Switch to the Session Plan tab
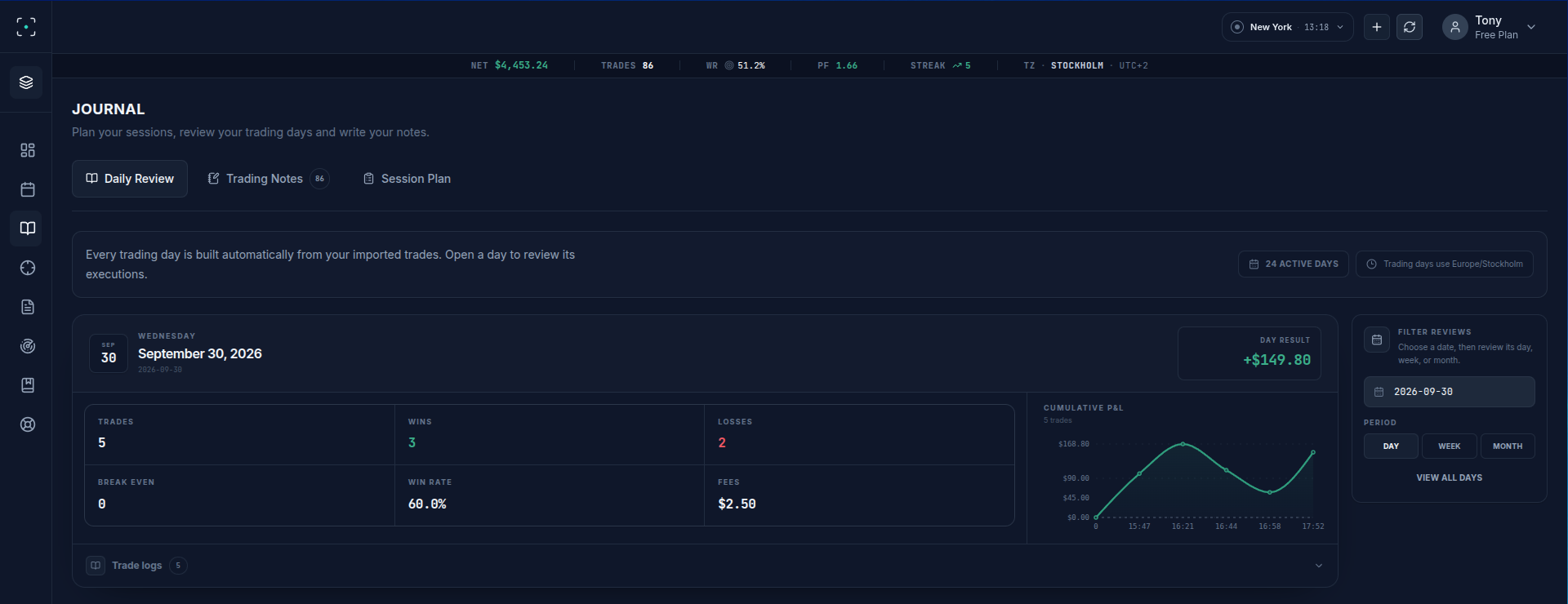This screenshot has height=604, width=1568. coord(407,179)
